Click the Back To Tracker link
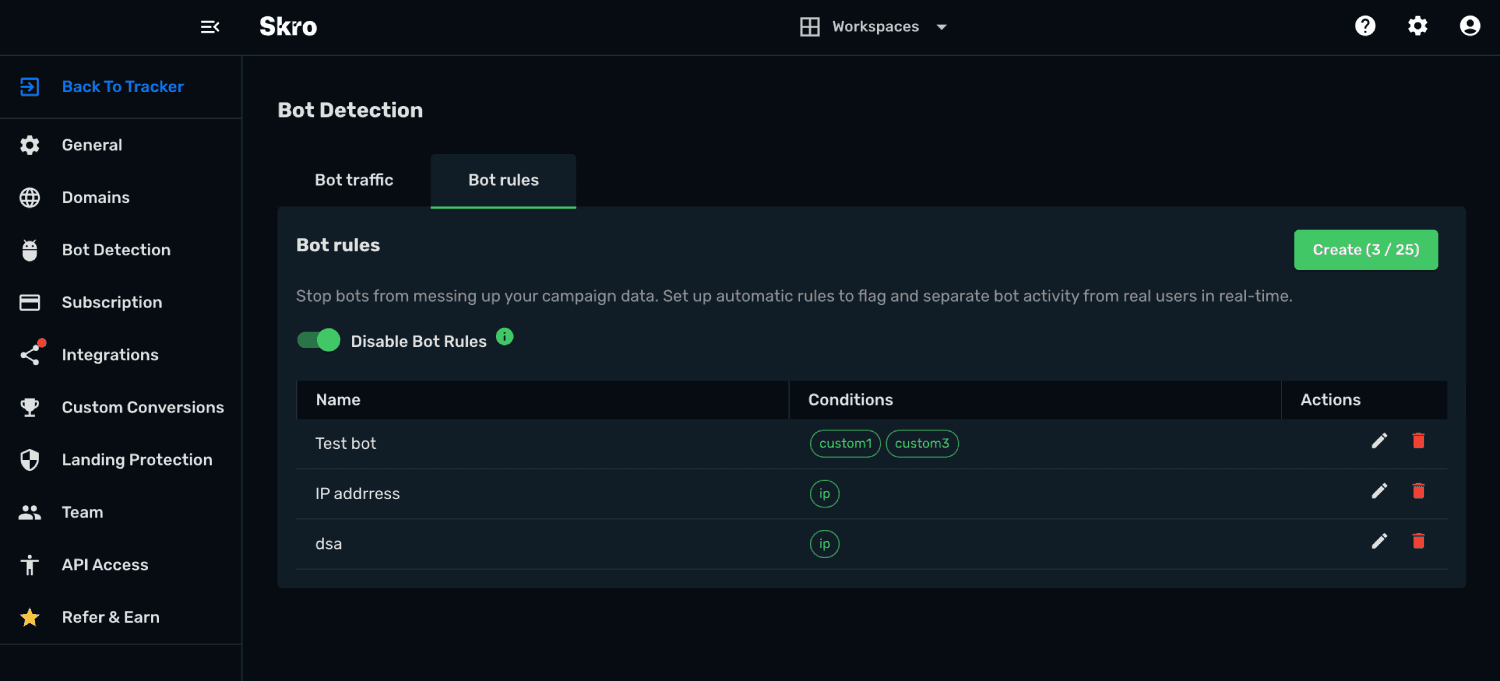 pos(123,87)
